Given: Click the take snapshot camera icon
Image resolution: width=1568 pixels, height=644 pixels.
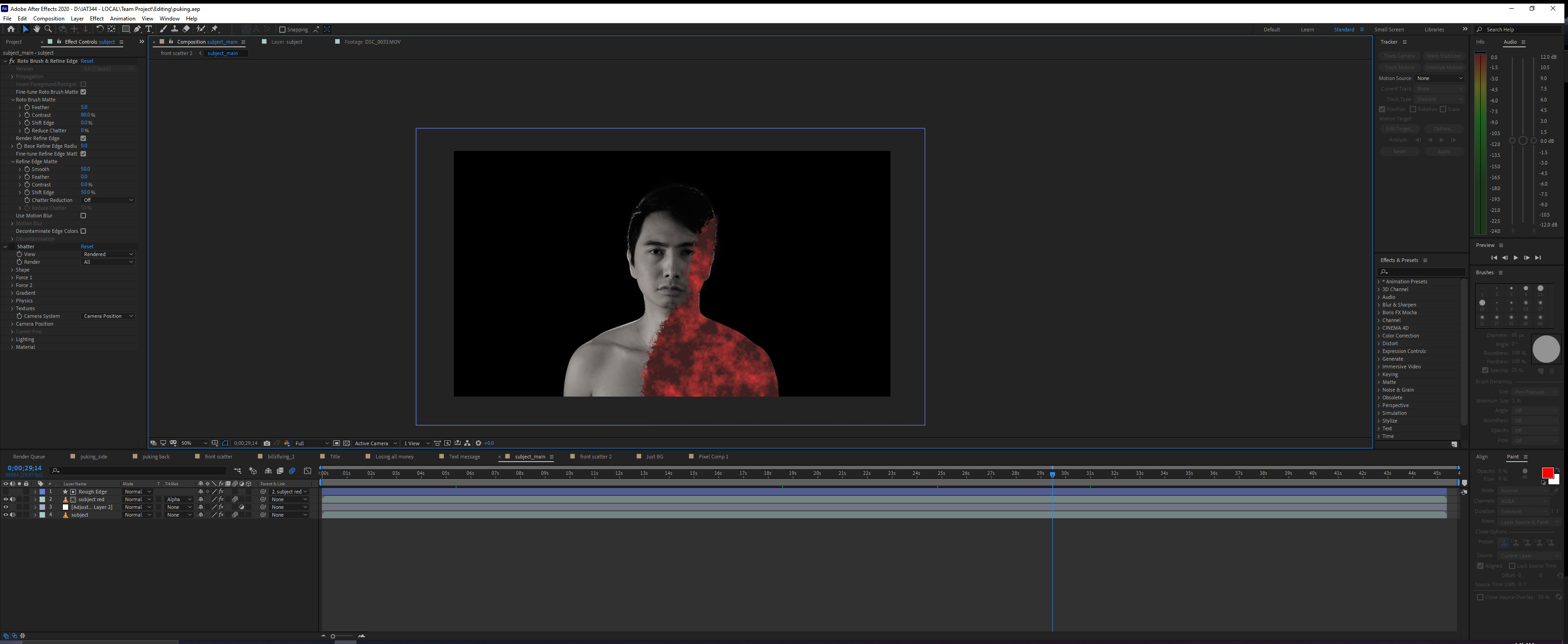Looking at the screenshot, I should [x=266, y=443].
